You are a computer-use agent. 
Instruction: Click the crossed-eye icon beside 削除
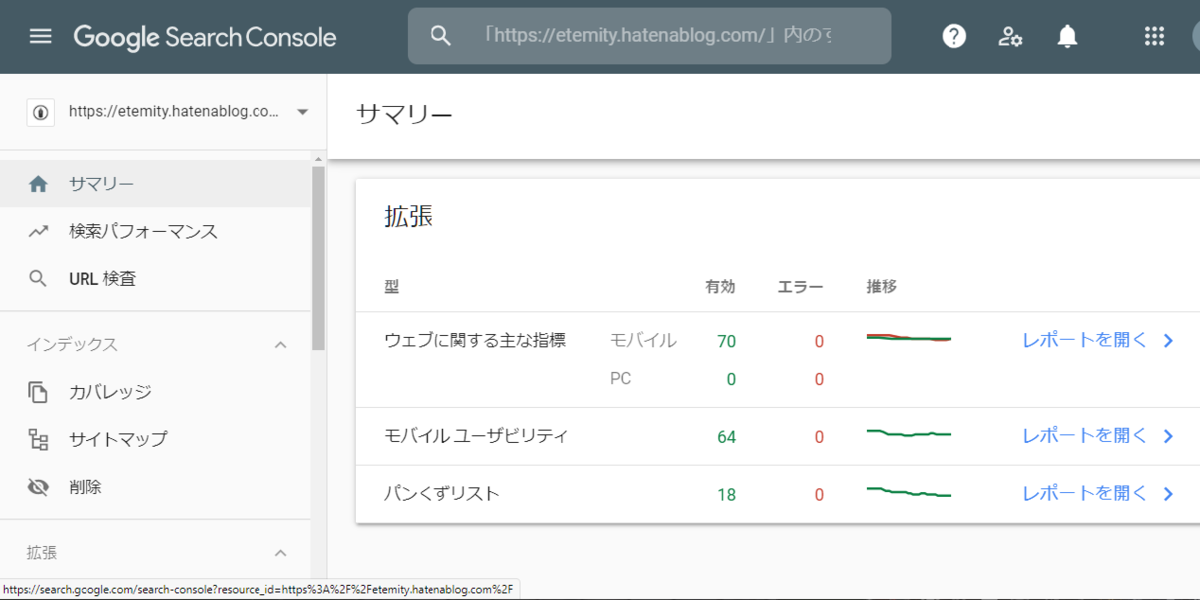(x=39, y=487)
